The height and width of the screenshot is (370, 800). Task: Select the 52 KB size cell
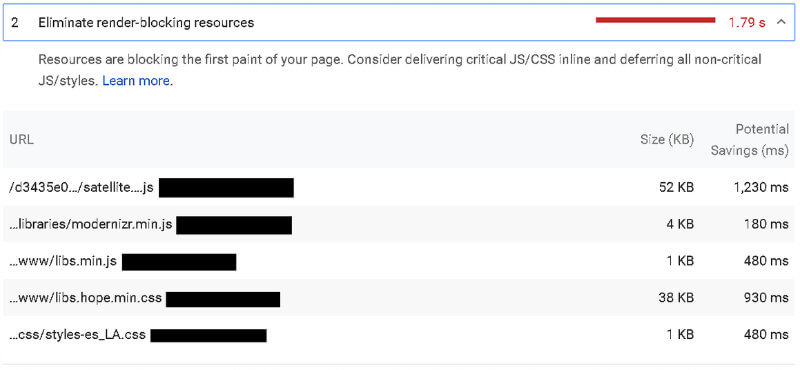pyautogui.click(x=676, y=187)
